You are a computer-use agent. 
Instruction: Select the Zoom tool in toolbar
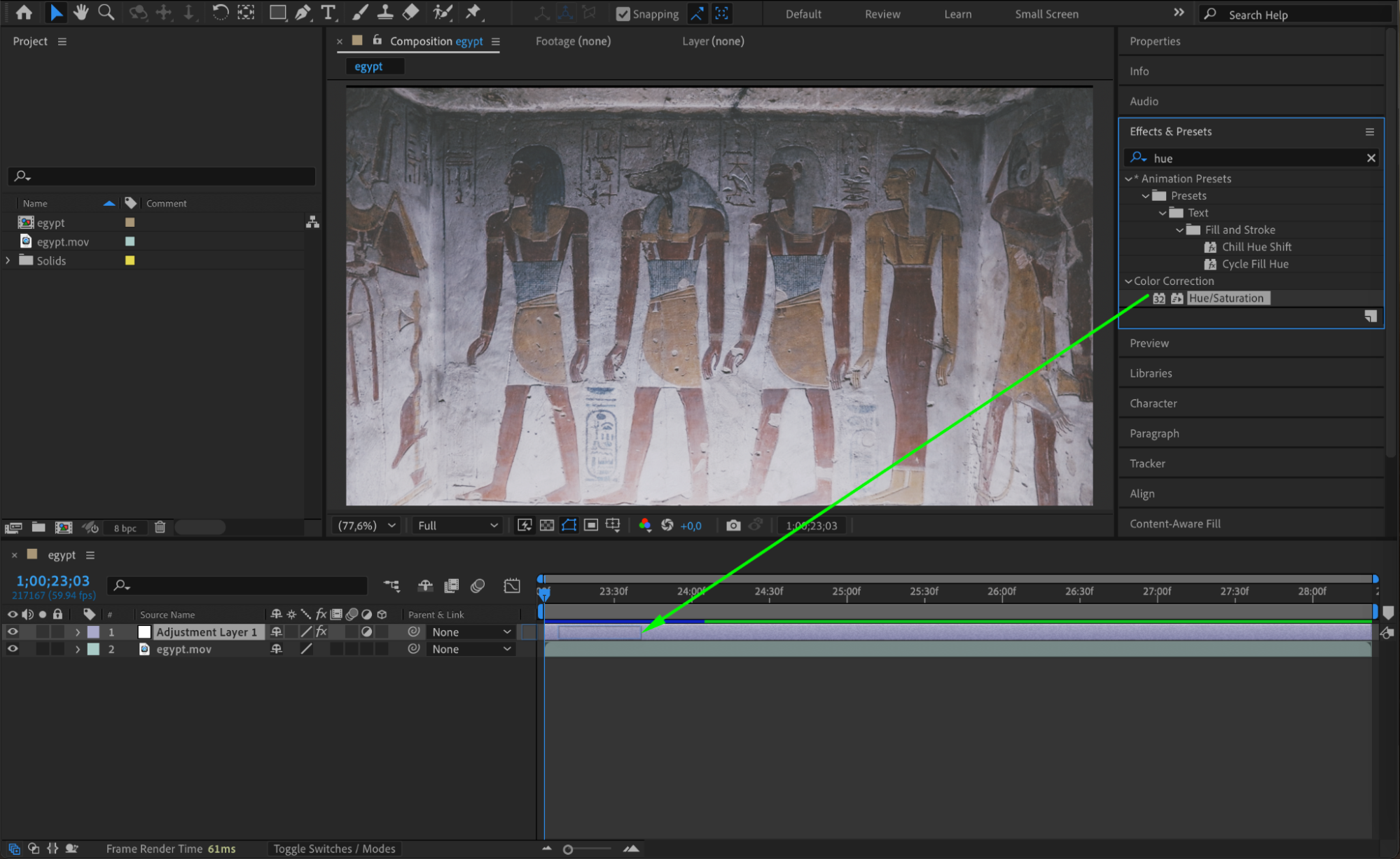coord(106,12)
